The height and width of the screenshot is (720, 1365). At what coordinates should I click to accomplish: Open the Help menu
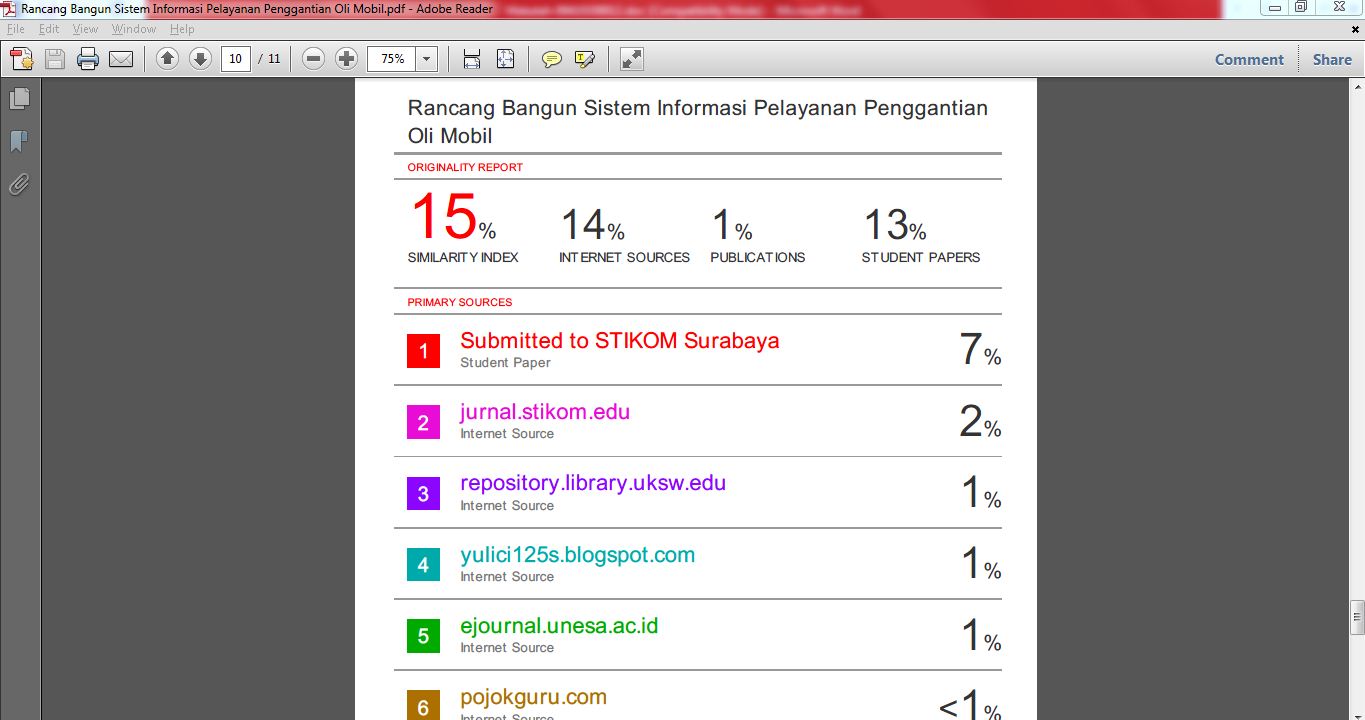pyautogui.click(x=182, y=29)
